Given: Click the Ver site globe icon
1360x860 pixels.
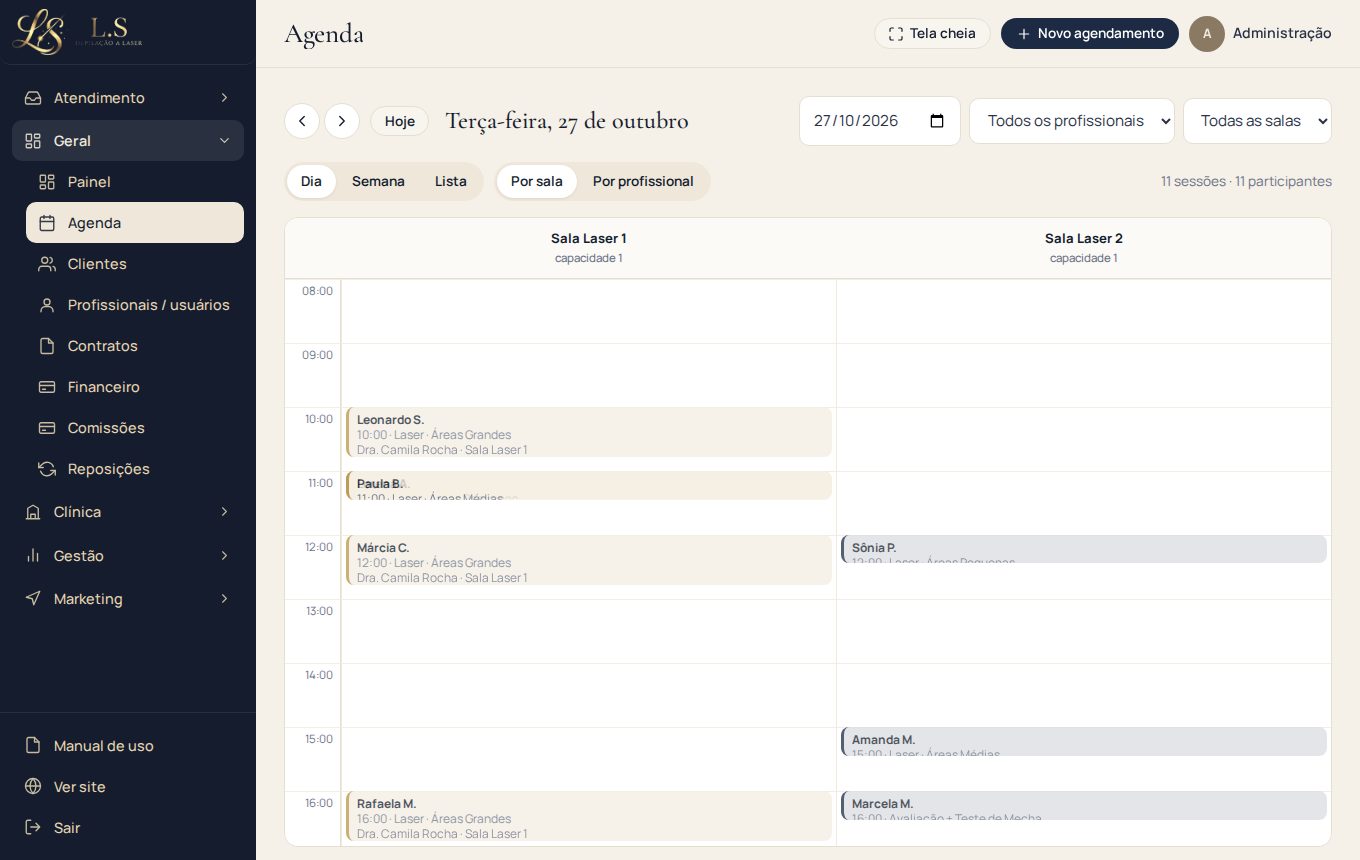Looking at the screenshot, I should [33, 787].
